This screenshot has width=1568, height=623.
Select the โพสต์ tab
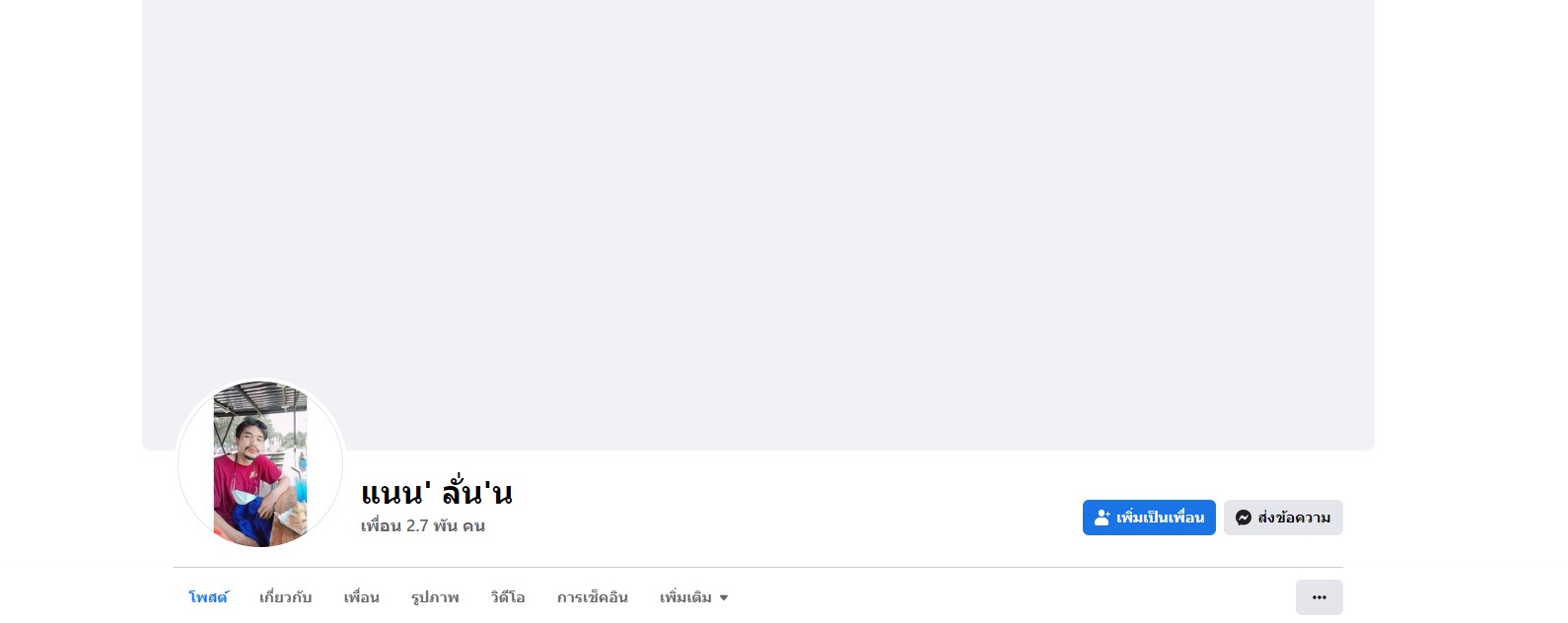(208, 597)
